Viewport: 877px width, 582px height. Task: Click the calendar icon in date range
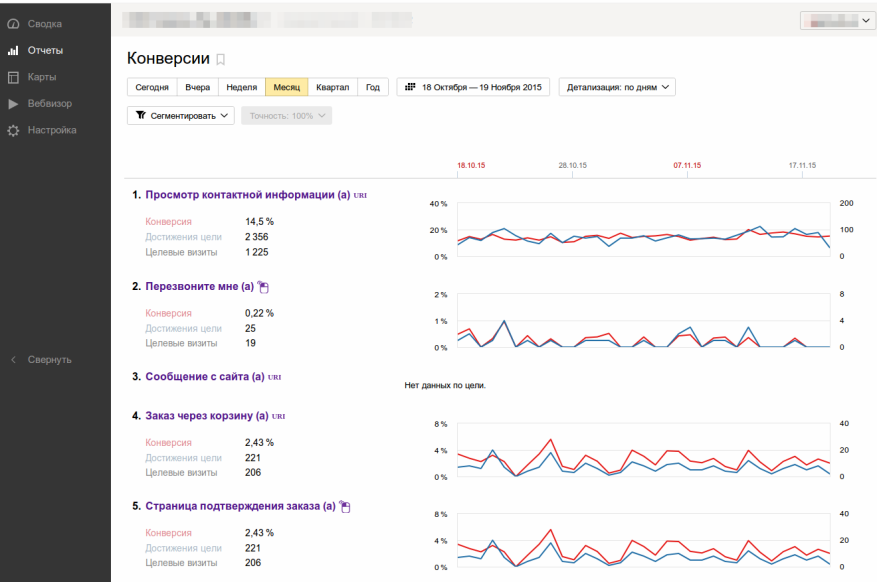[x=409, y=87]
